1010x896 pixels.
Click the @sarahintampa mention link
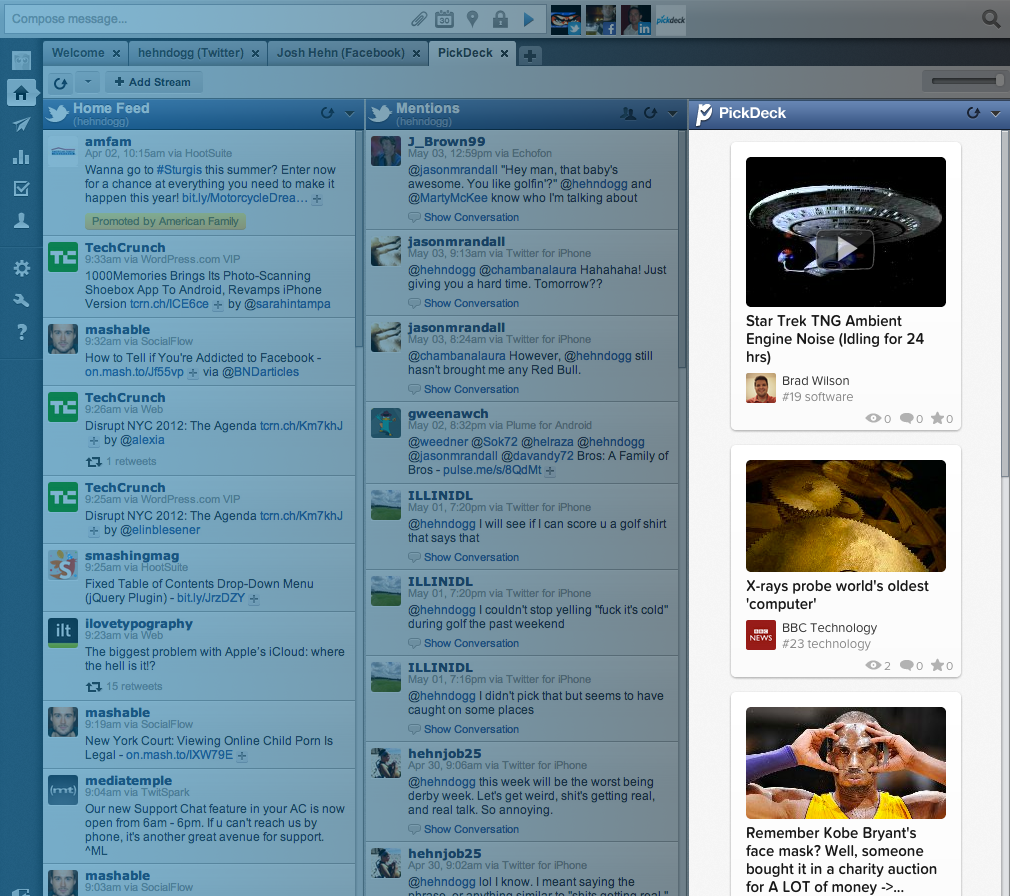(x=287, y=304)
